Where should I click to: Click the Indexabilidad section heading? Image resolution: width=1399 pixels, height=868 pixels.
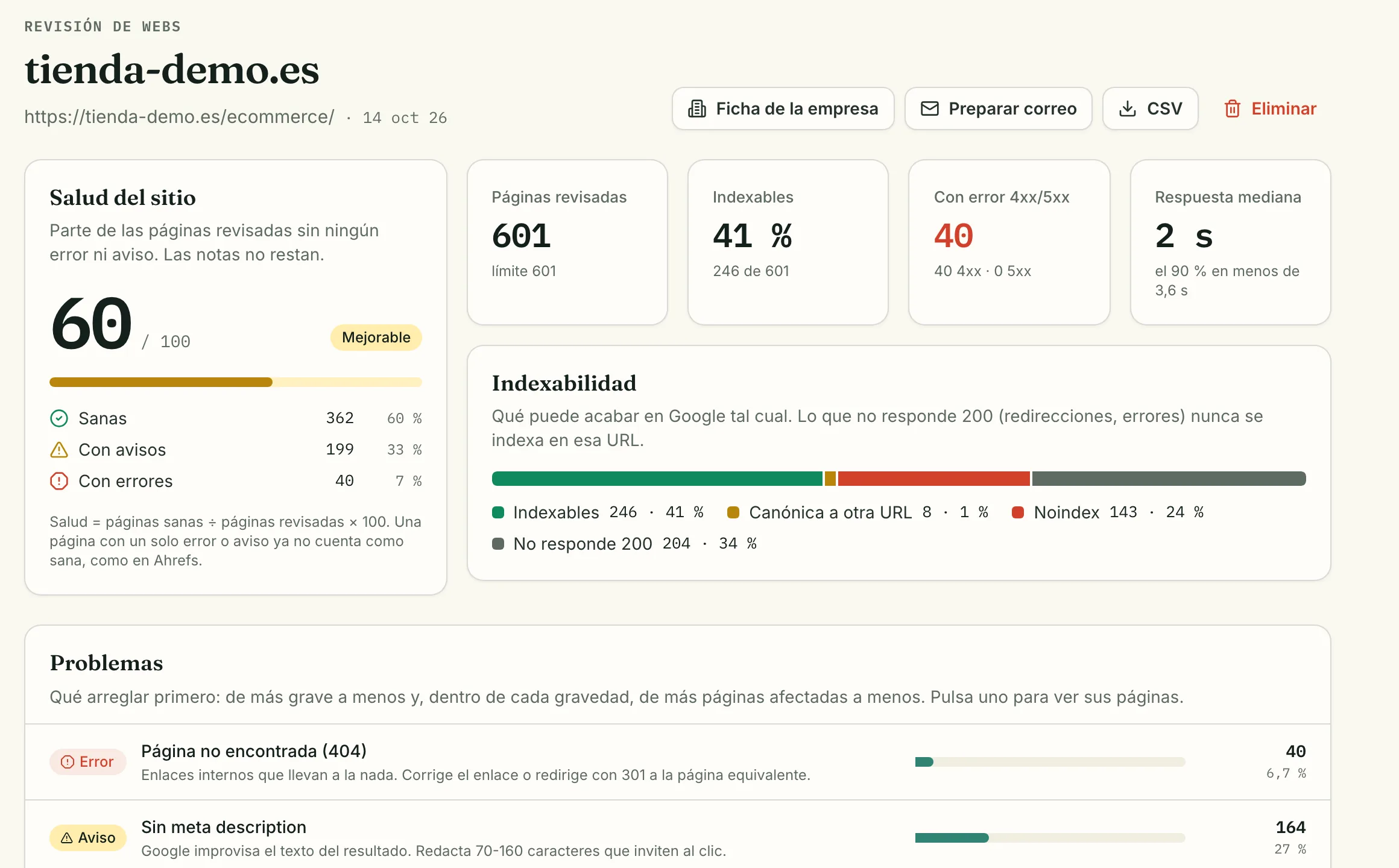tap(564, 383)
